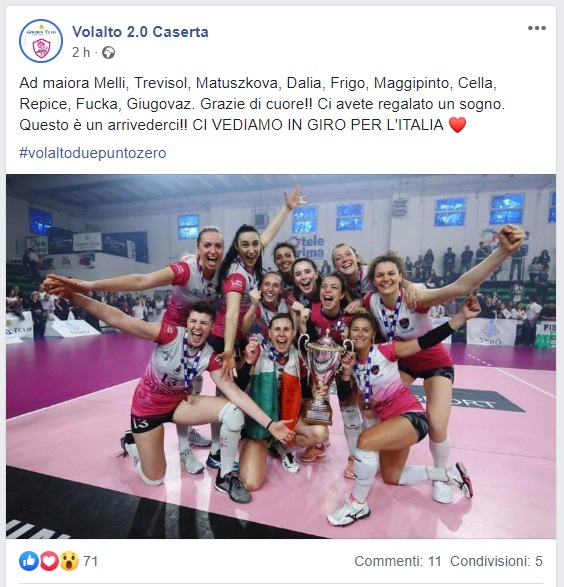Click the shield logo inside the page avatar
564x587 pixels.
point(42,49)
